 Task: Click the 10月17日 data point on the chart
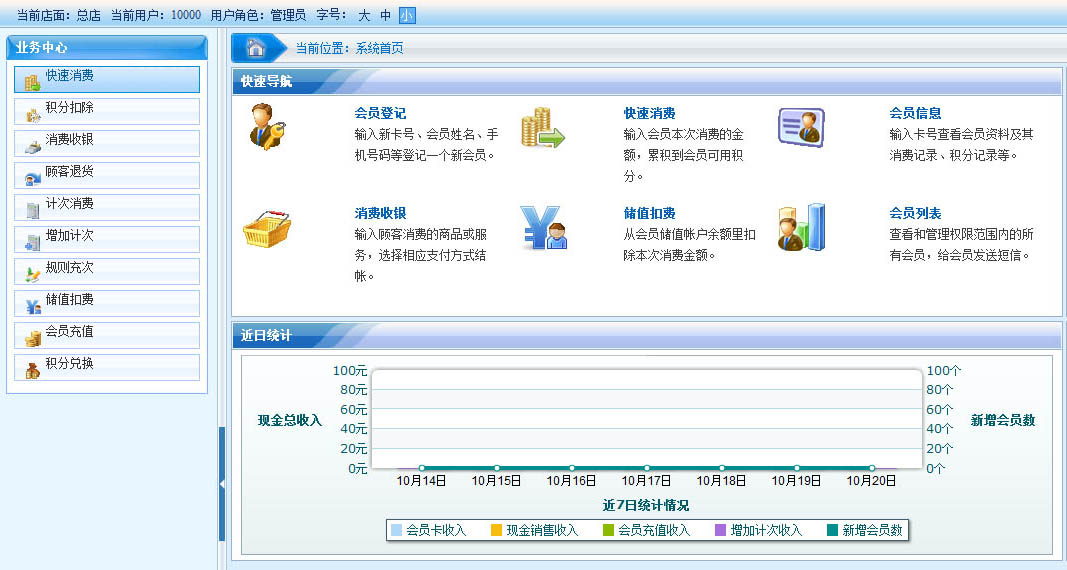pyautogui.click(x=647, y=468)
